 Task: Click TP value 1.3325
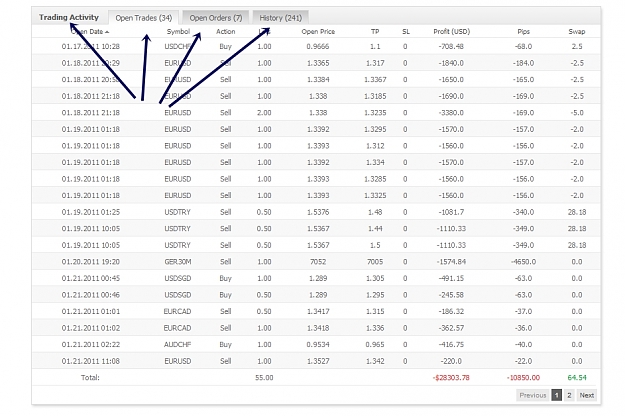375,196
